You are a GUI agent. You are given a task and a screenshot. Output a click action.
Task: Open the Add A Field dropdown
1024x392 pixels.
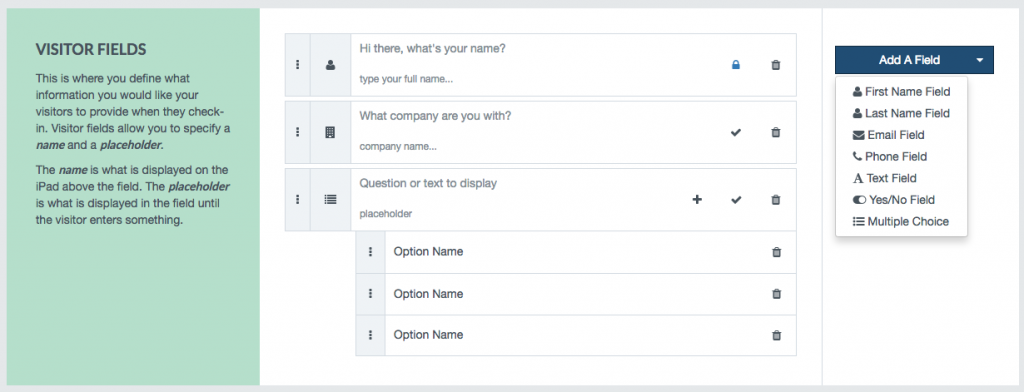[914, 60]
